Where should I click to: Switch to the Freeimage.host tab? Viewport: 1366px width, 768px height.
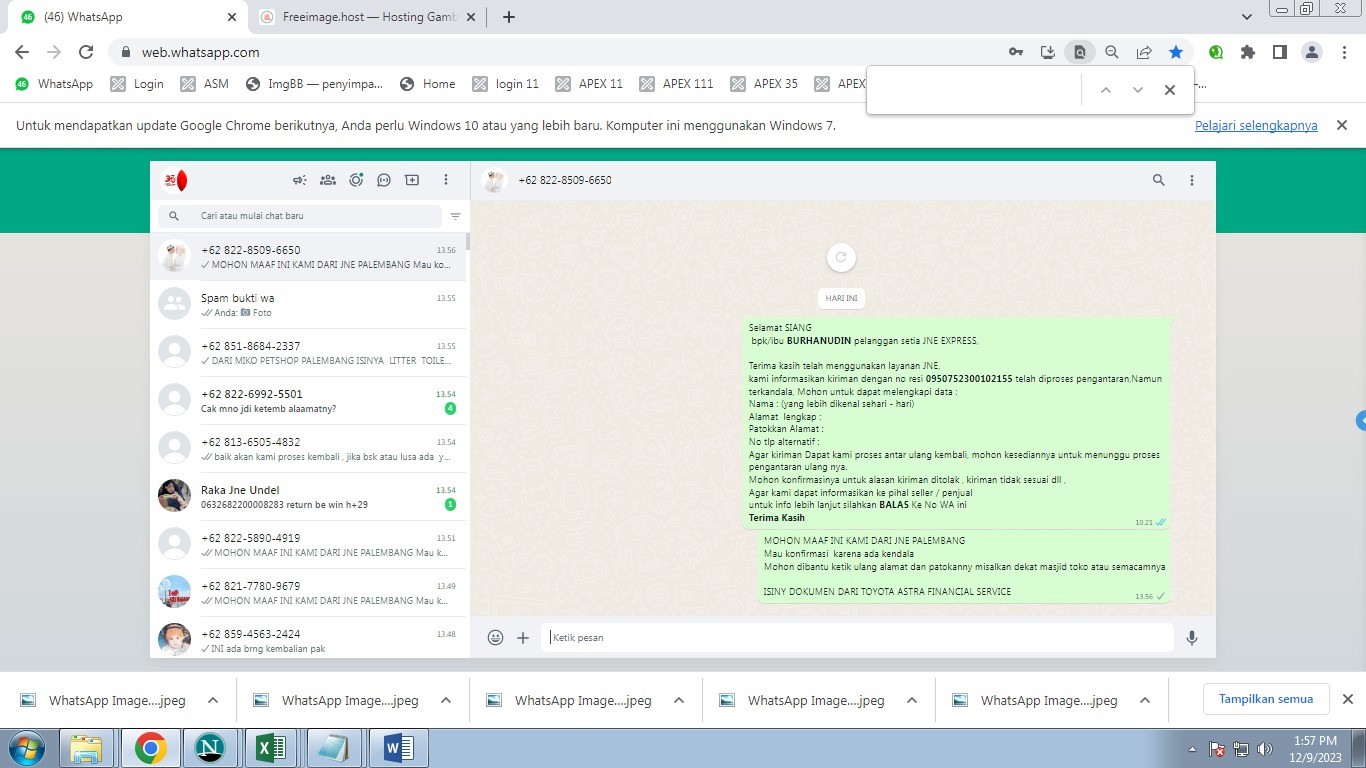tap(367, 17)
